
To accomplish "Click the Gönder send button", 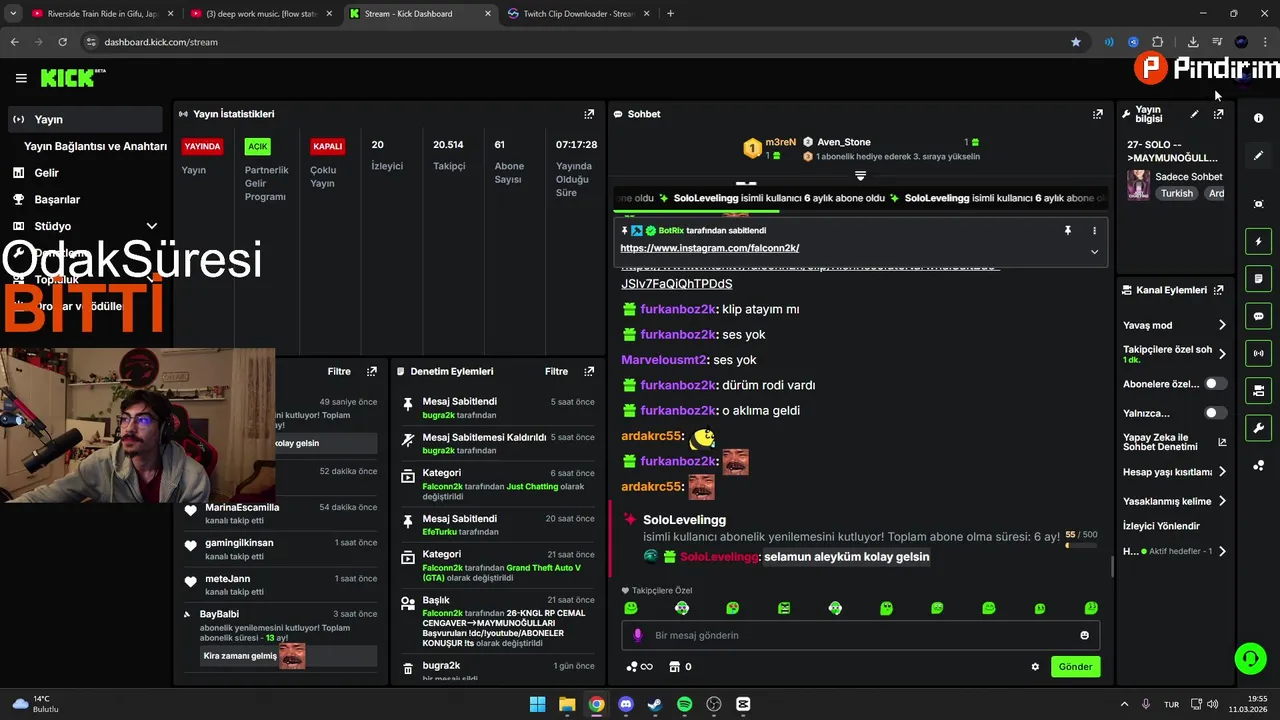I will (x=1075, y=666).
